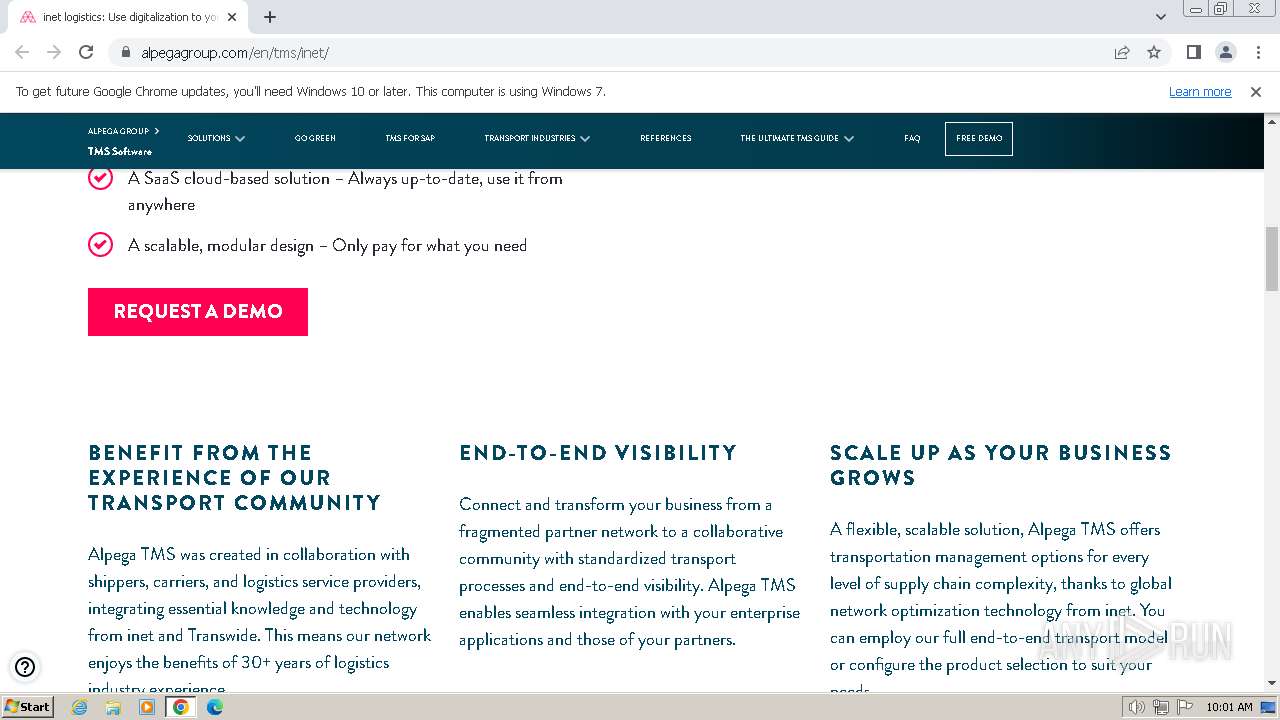The image size is (1280, 720).
Task: Open the TMS for SAP page
Action: pyautogui.click(x=410, y=138)
